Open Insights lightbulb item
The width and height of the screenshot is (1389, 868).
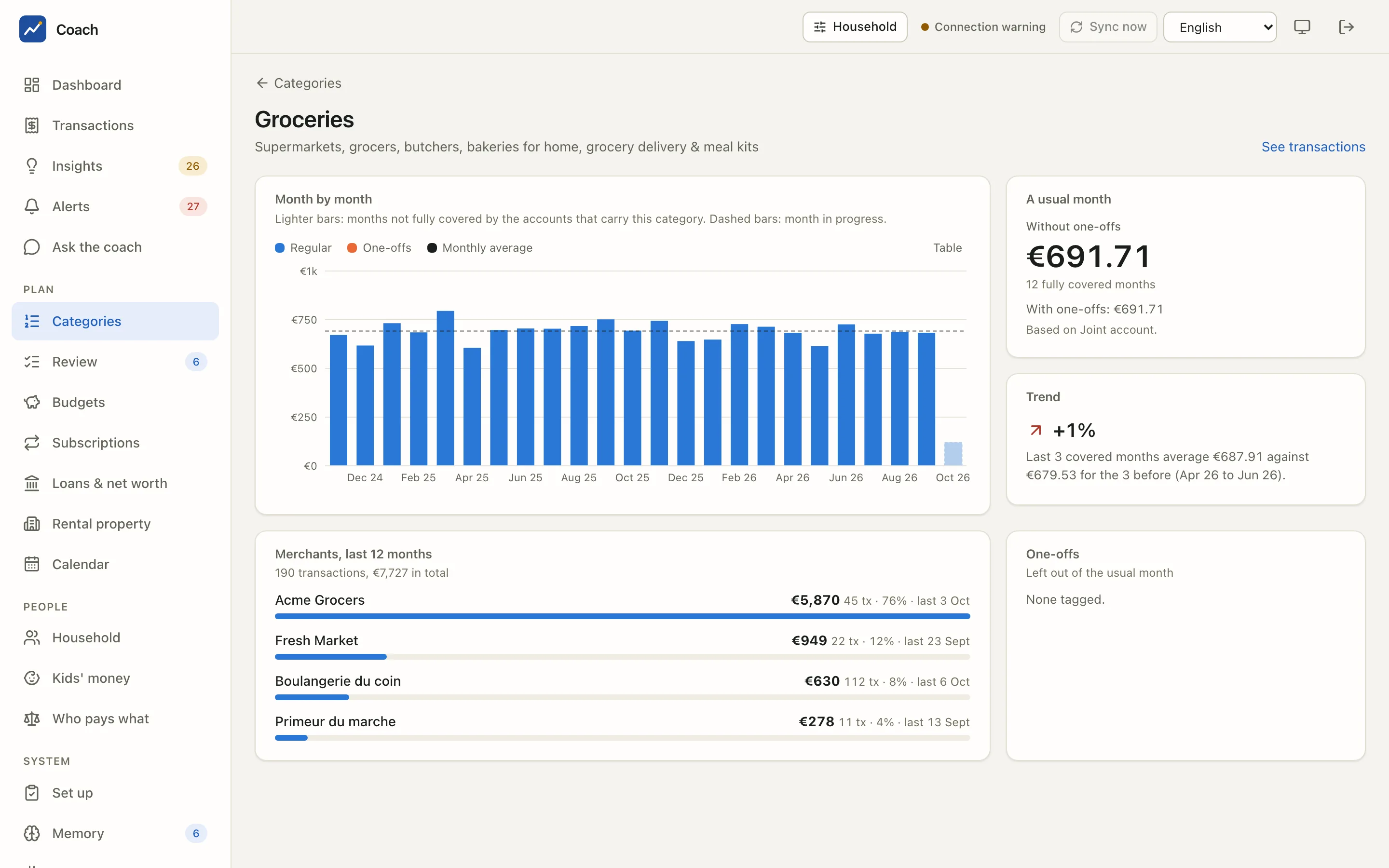[115, 166]
